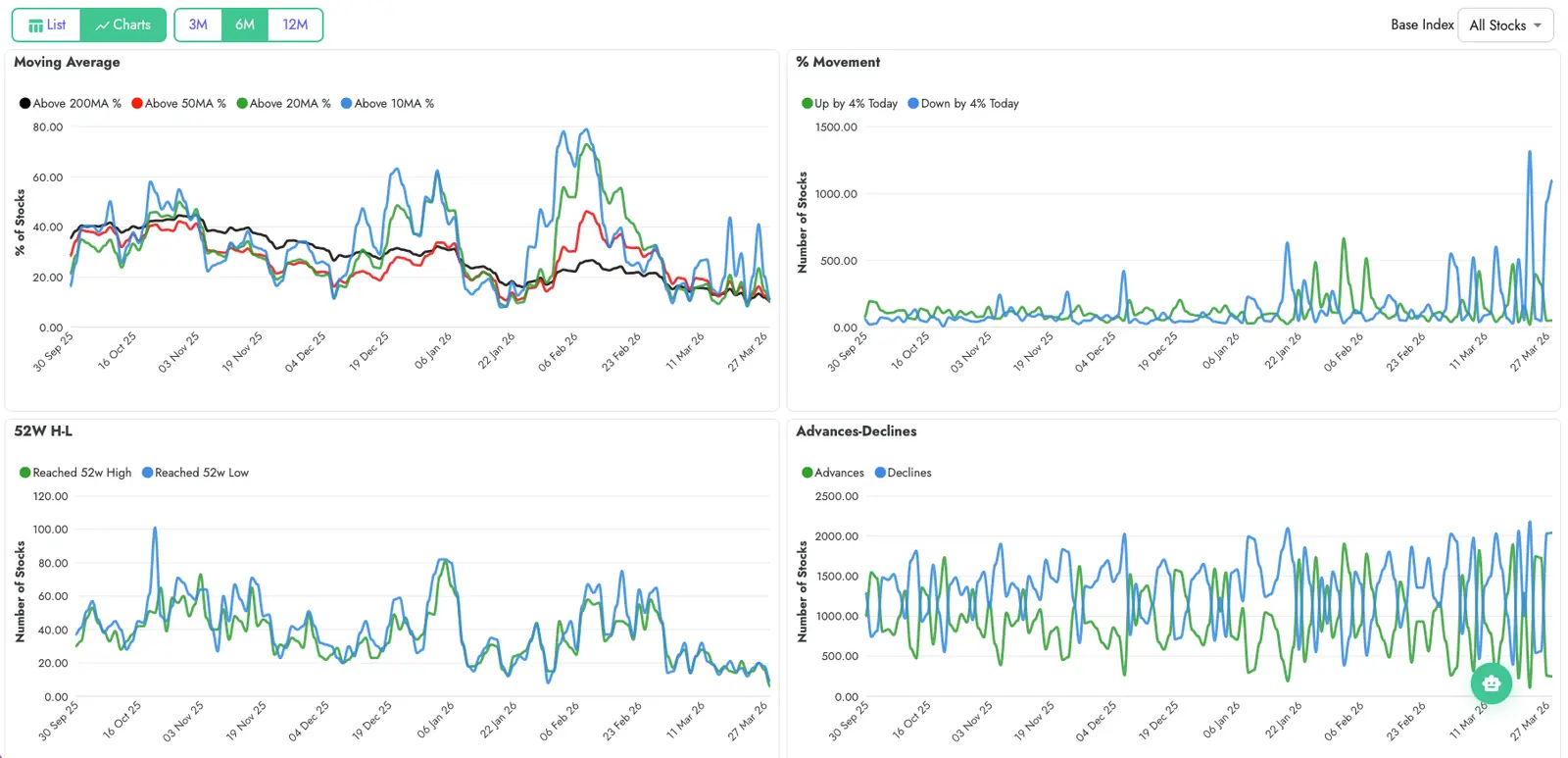
Task: Click the table icon in List button
Action: pos(35,25)
